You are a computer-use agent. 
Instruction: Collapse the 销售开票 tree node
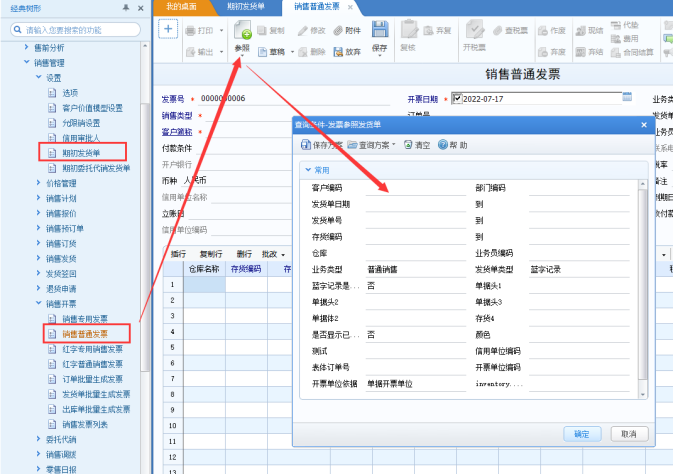(x=38, y=303)
